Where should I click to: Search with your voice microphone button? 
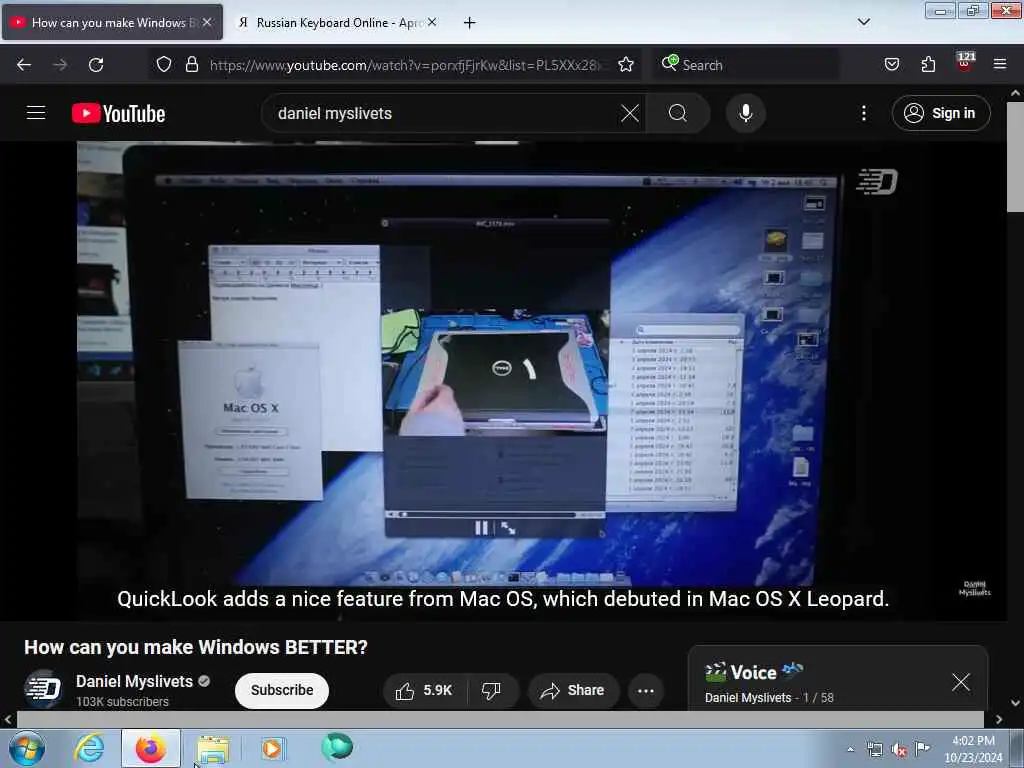[x=745, y=113]
